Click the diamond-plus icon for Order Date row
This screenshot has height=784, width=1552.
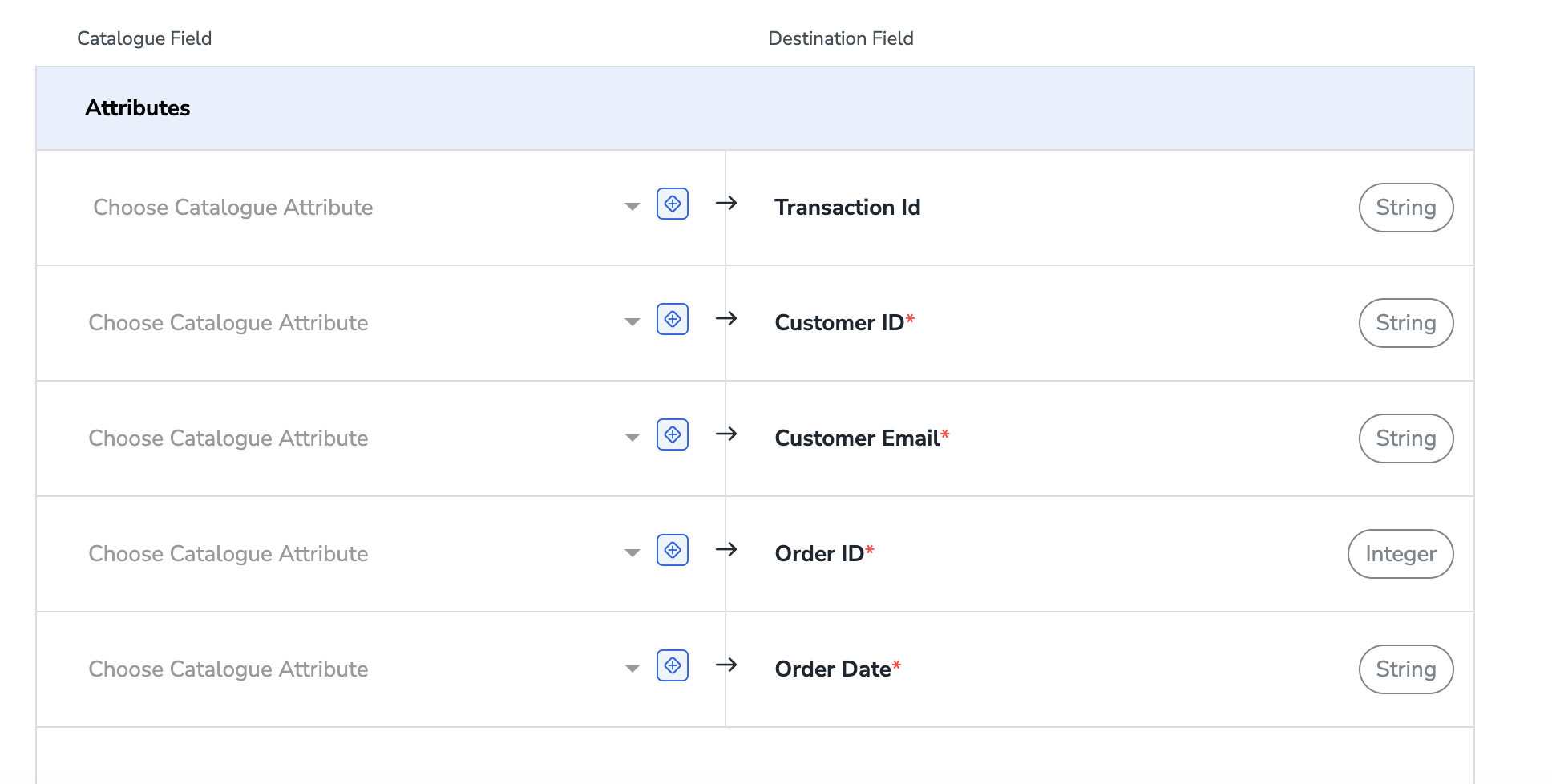[673, 665]
